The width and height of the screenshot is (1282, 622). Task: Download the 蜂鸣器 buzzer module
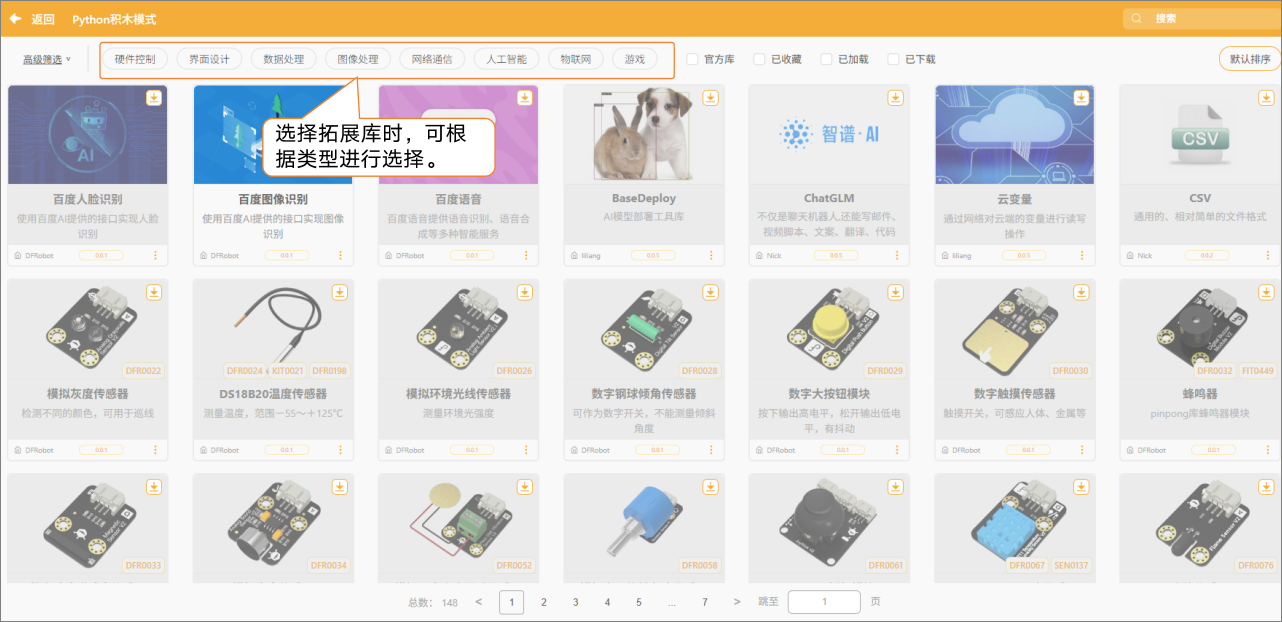[x=1266, y=292]
